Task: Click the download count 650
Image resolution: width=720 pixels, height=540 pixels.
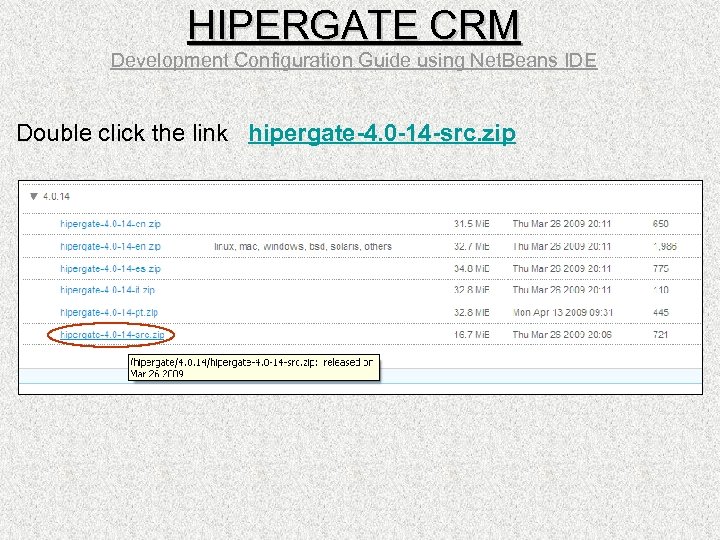Action: 660,224
